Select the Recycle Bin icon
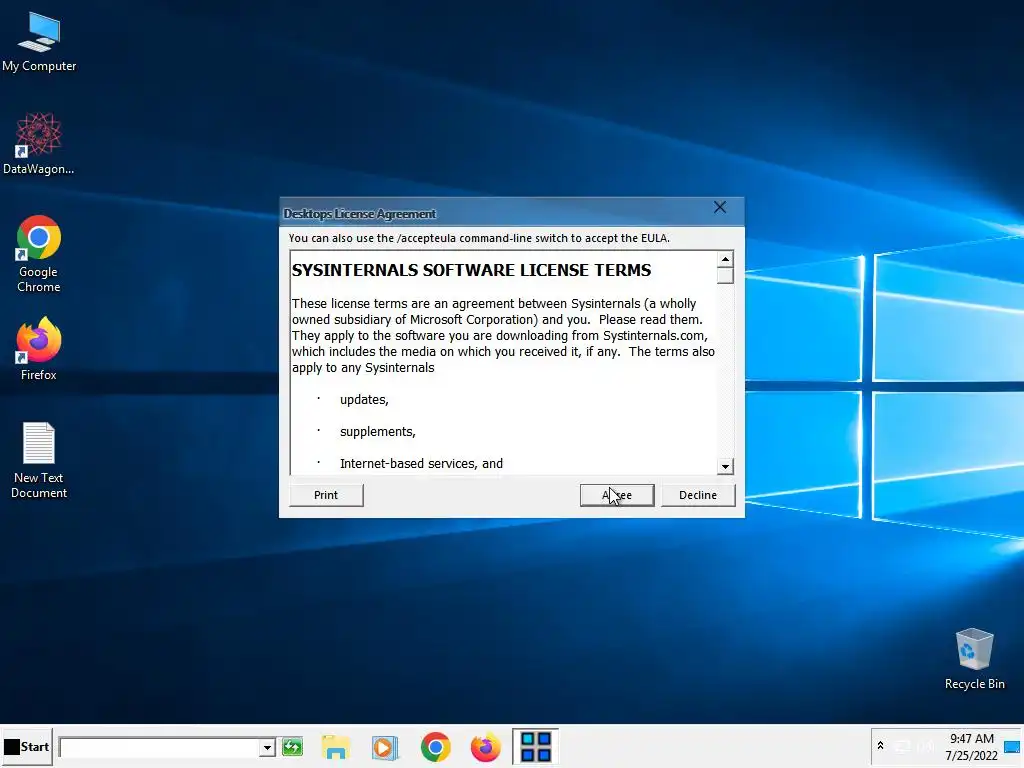The image size is (1024, 768). 974,658
